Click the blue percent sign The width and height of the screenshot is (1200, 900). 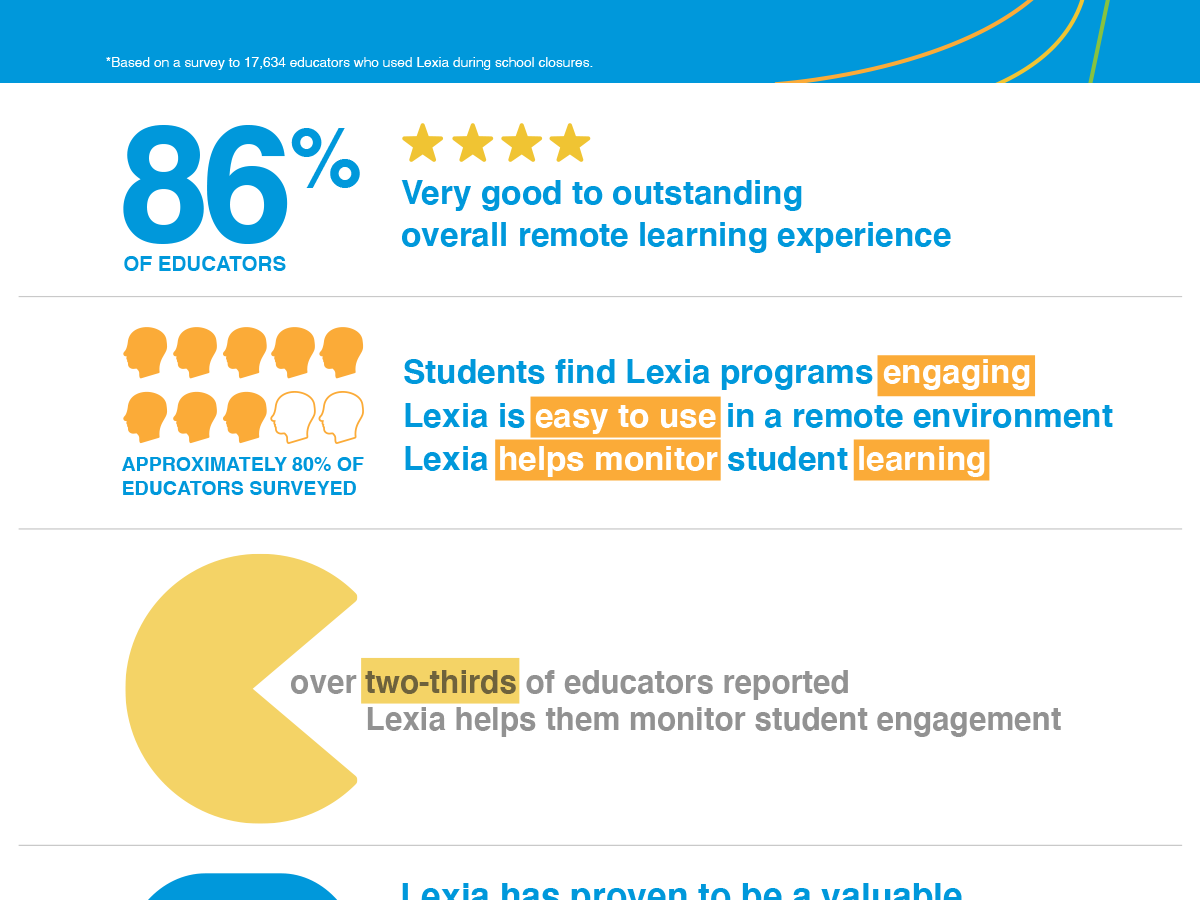coord(326,157)
